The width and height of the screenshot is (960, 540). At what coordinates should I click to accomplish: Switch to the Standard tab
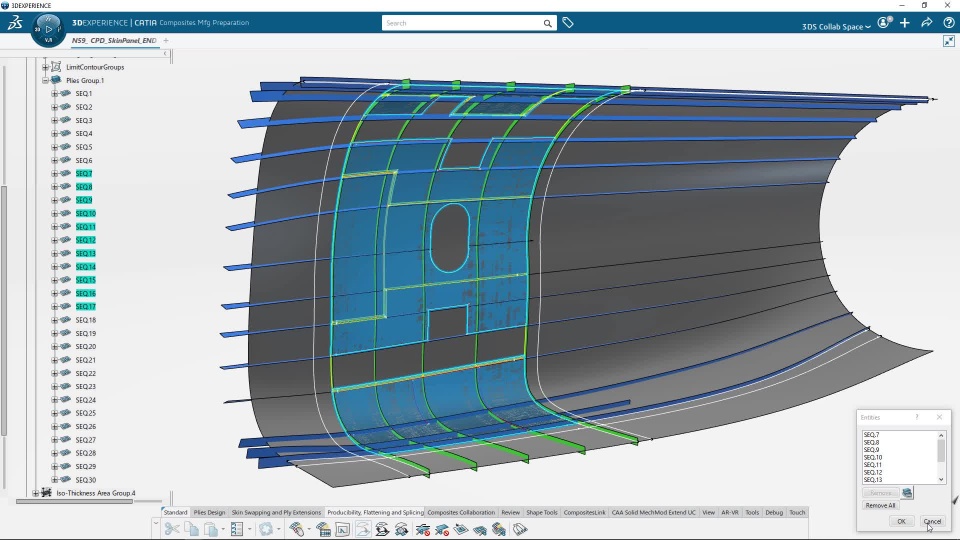176,512
